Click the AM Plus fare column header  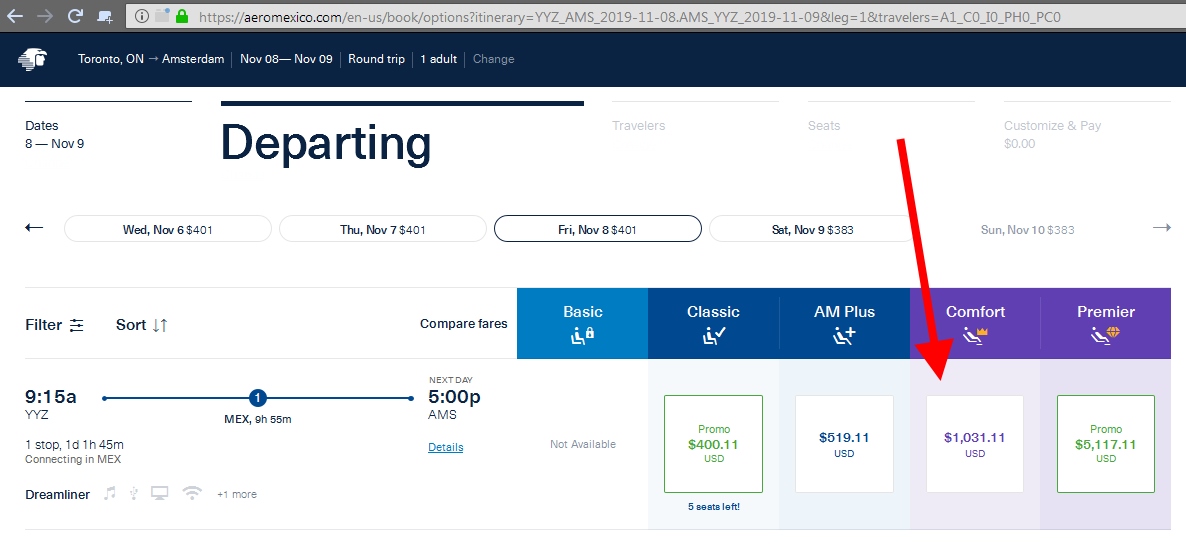[x=844, y=323]
